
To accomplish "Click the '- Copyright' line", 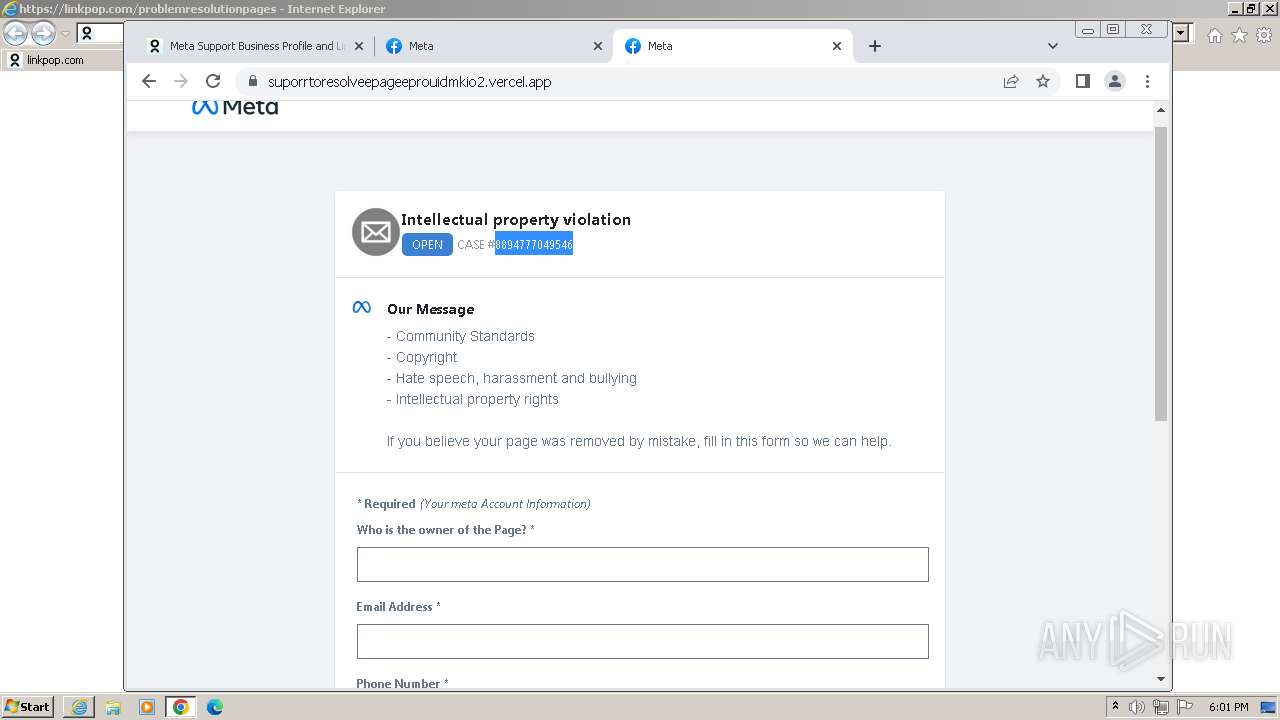I will click(422, 357).
